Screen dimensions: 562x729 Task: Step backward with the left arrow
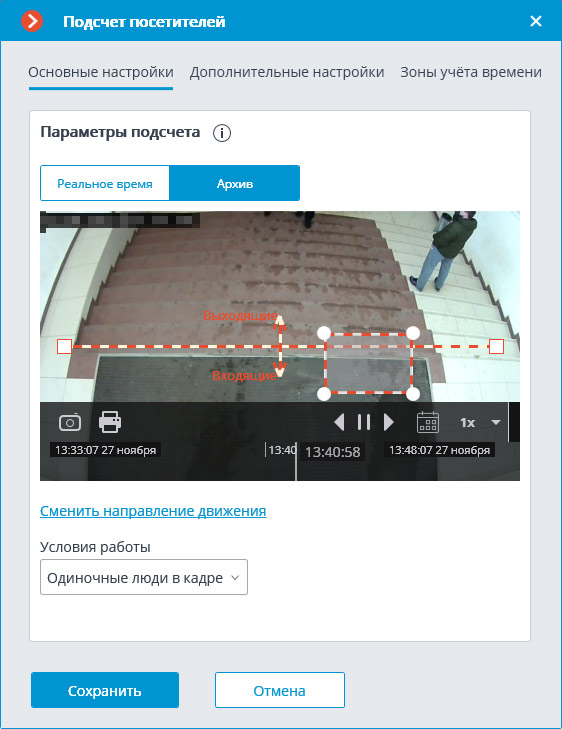click(x=340, y=422)
